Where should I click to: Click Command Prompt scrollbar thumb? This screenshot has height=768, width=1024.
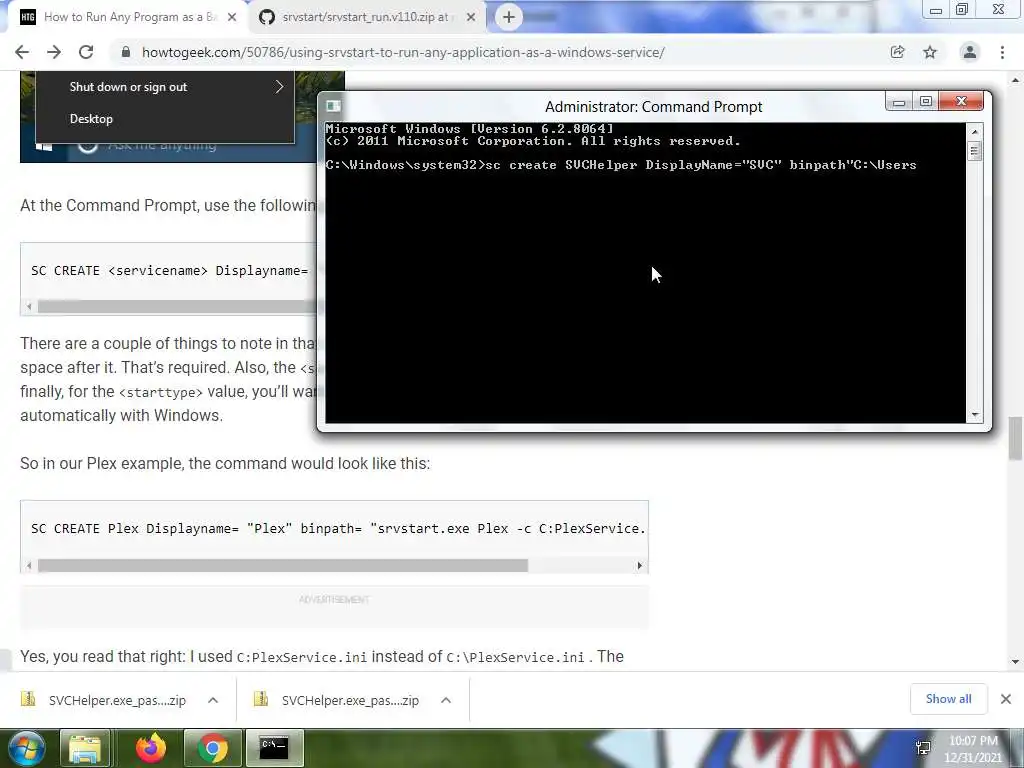(974, 152)
